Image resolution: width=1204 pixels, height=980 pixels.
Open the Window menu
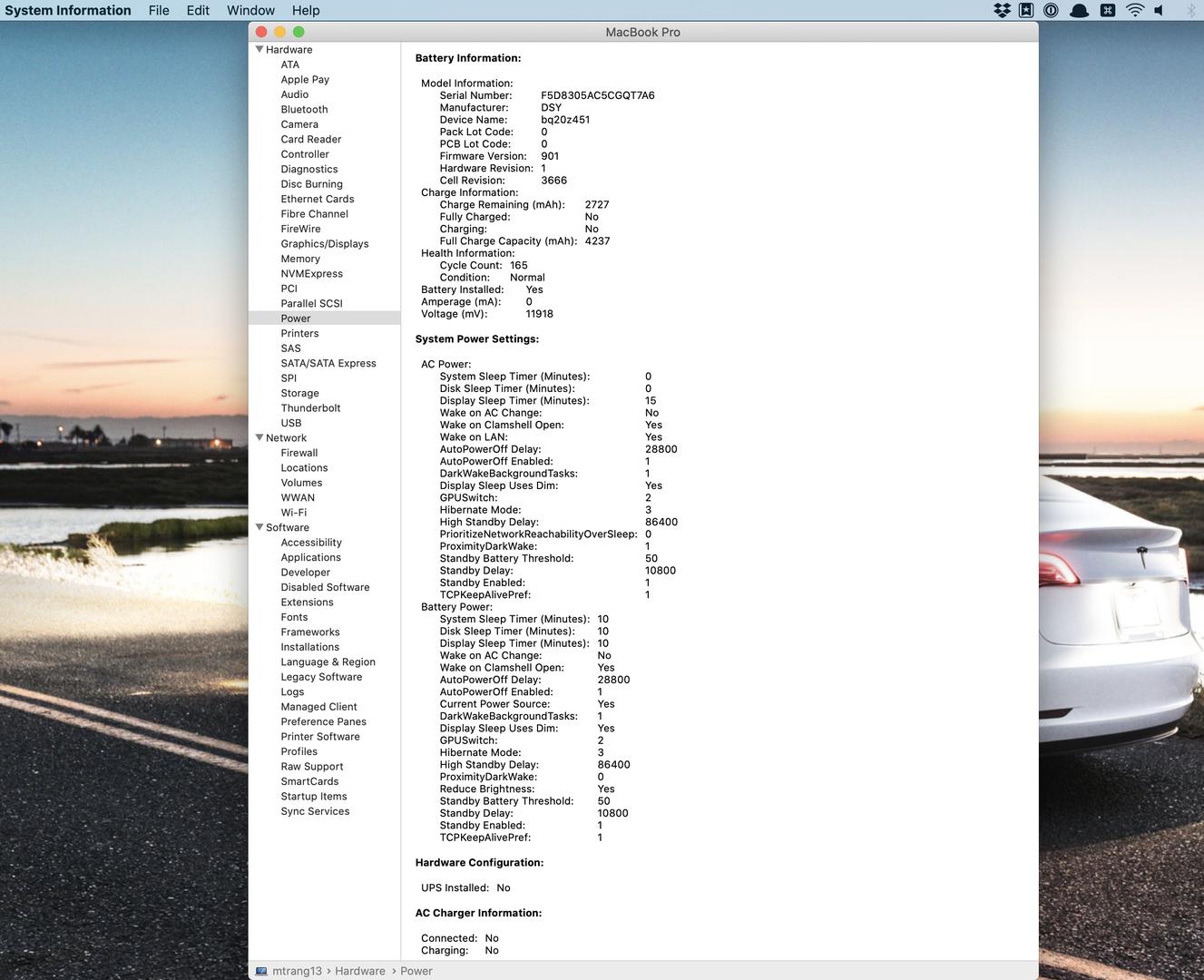(x=250, y=10)
